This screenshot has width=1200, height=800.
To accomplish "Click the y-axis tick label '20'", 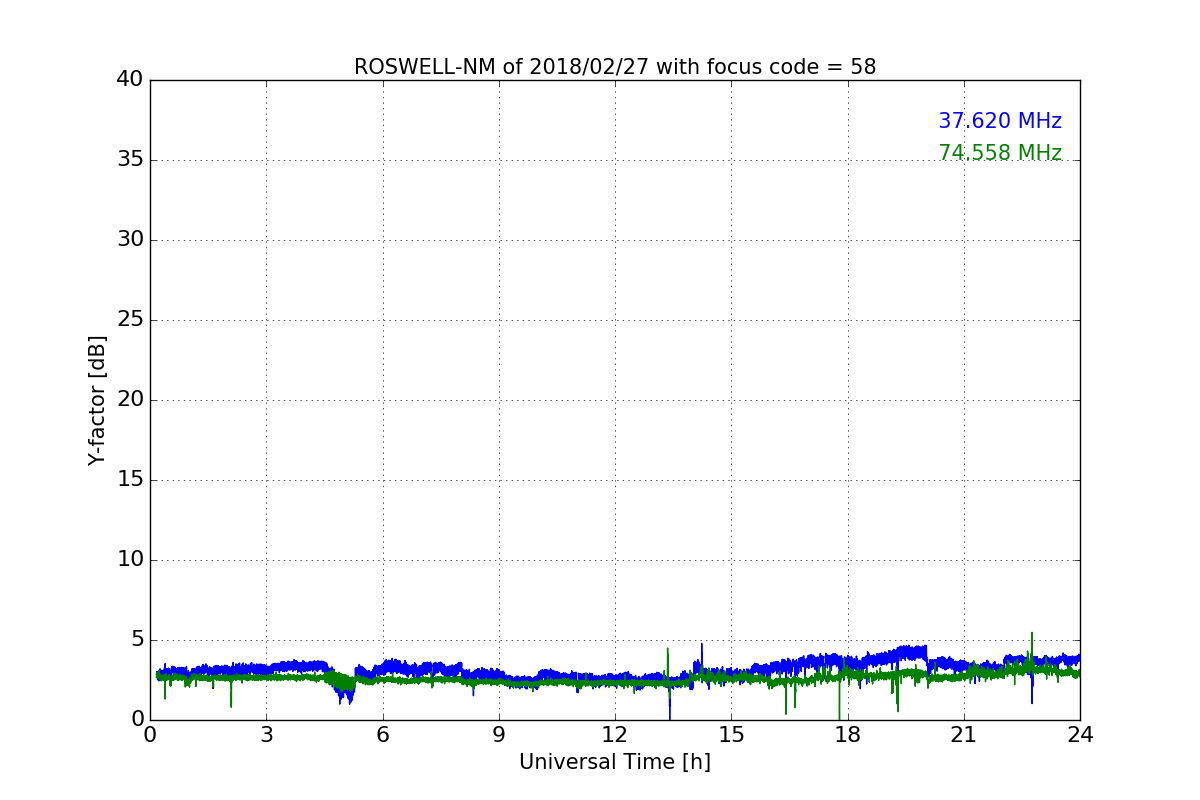I will click(130, 399).
